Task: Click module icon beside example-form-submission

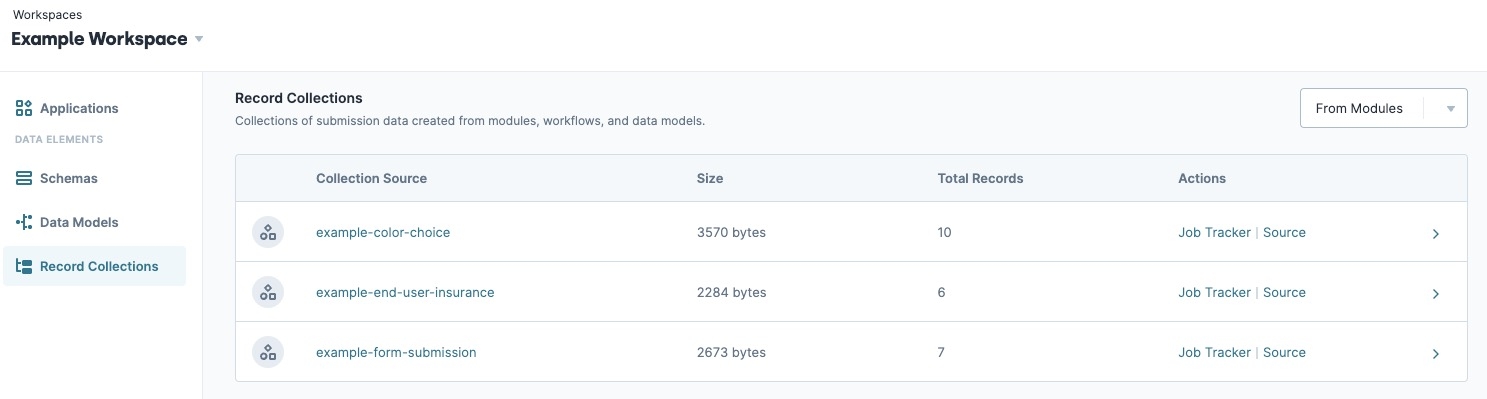Action: click(268, 352)
